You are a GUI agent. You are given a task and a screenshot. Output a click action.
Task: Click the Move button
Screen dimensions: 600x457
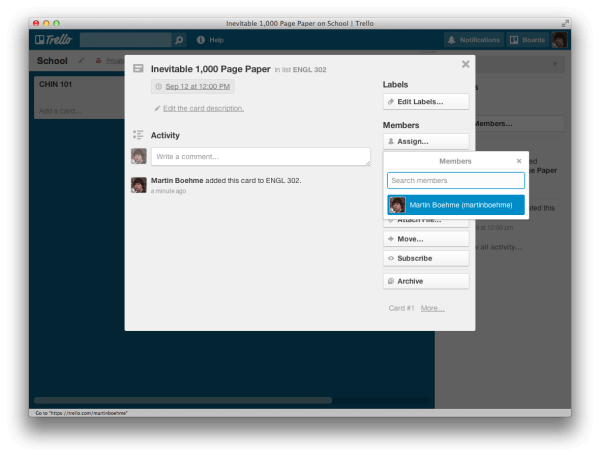point(426,239)
